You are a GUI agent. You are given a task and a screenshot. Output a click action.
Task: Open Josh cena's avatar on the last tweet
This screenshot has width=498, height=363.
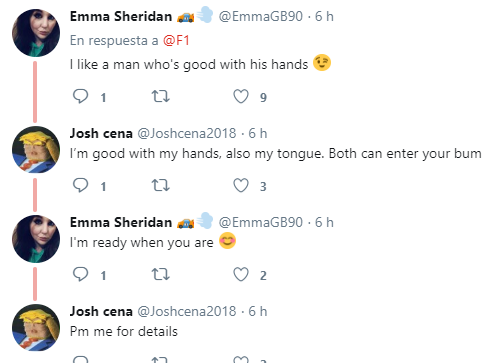(x=36, y=328)
